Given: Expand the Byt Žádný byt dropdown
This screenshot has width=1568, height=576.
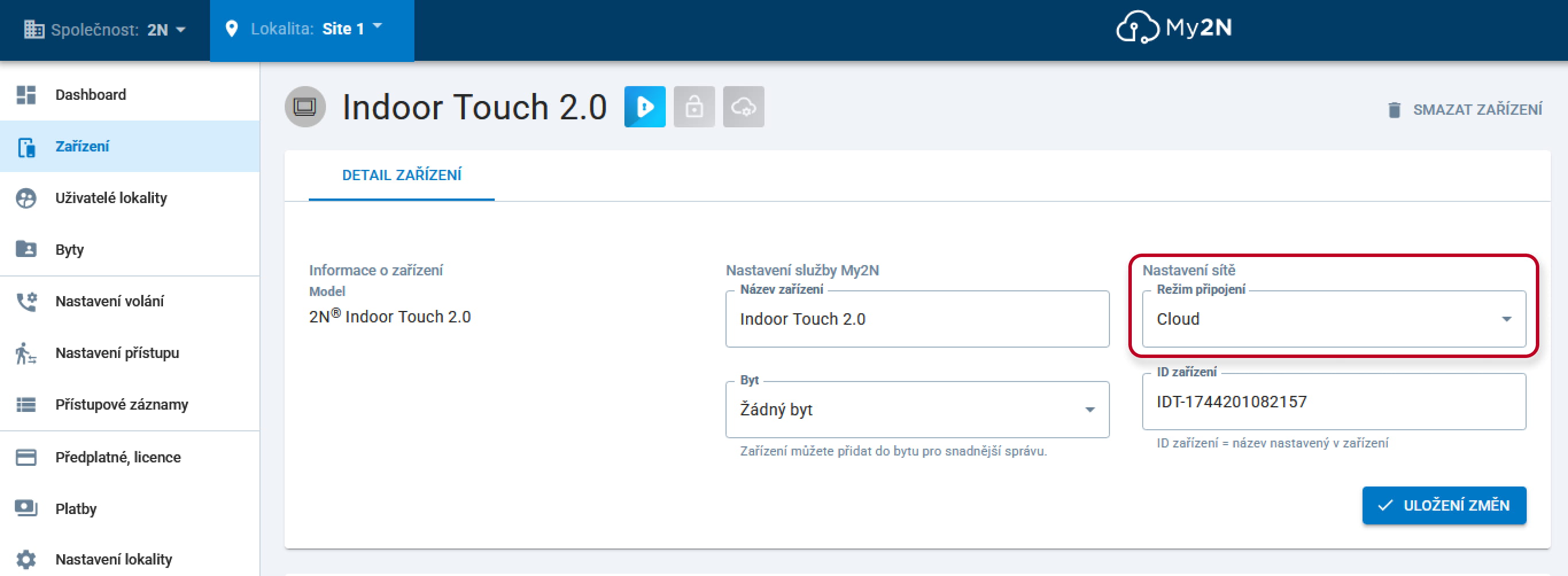Looking at the screenshot, I should (x=917, y=410).
